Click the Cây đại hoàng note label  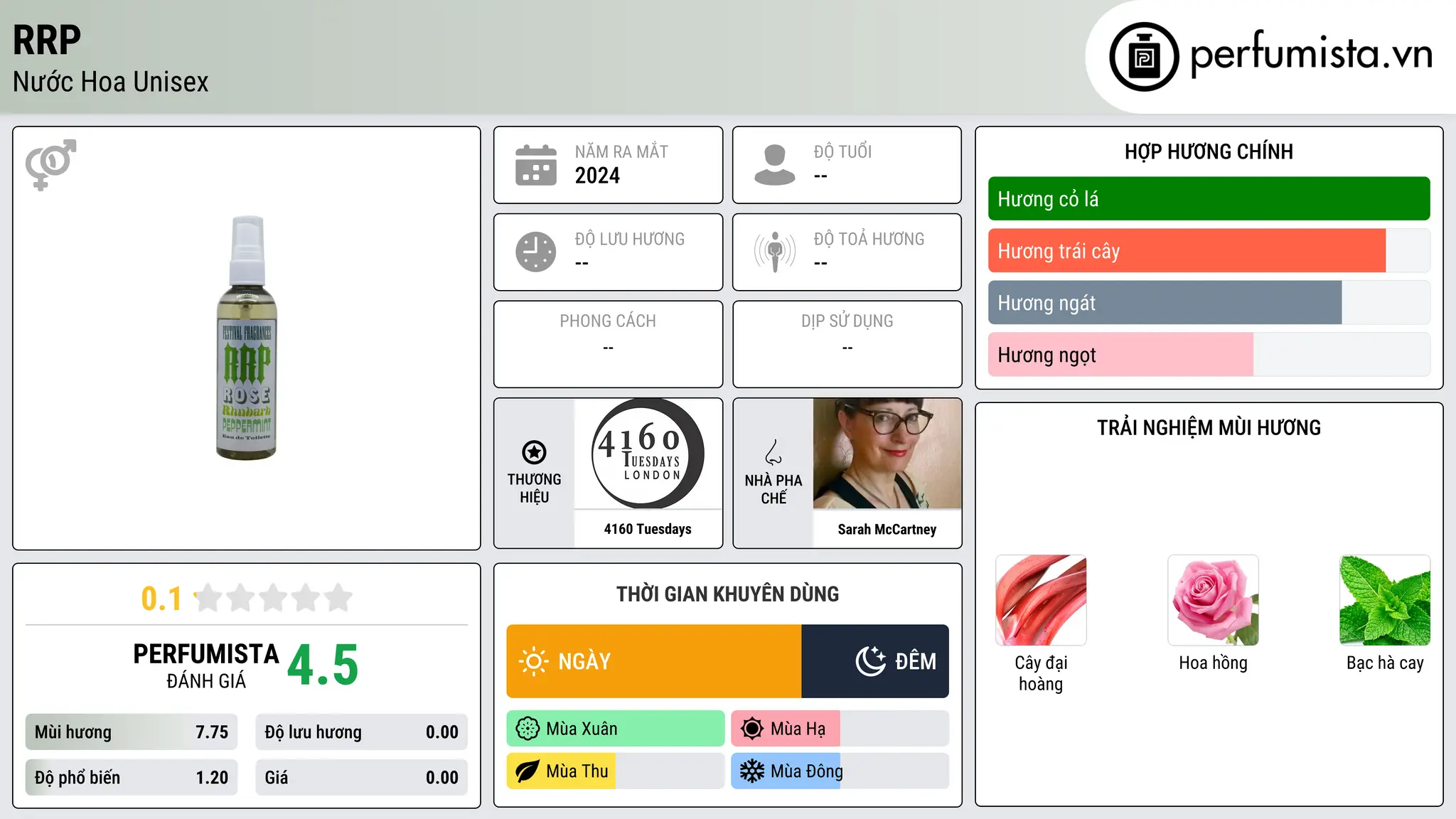tap(1041, 673)
